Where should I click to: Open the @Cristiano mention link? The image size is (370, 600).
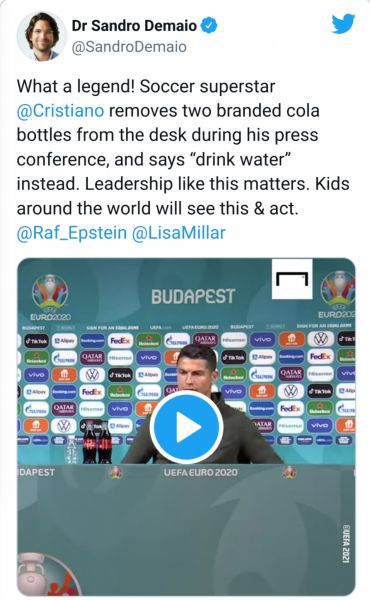point(60,111)
